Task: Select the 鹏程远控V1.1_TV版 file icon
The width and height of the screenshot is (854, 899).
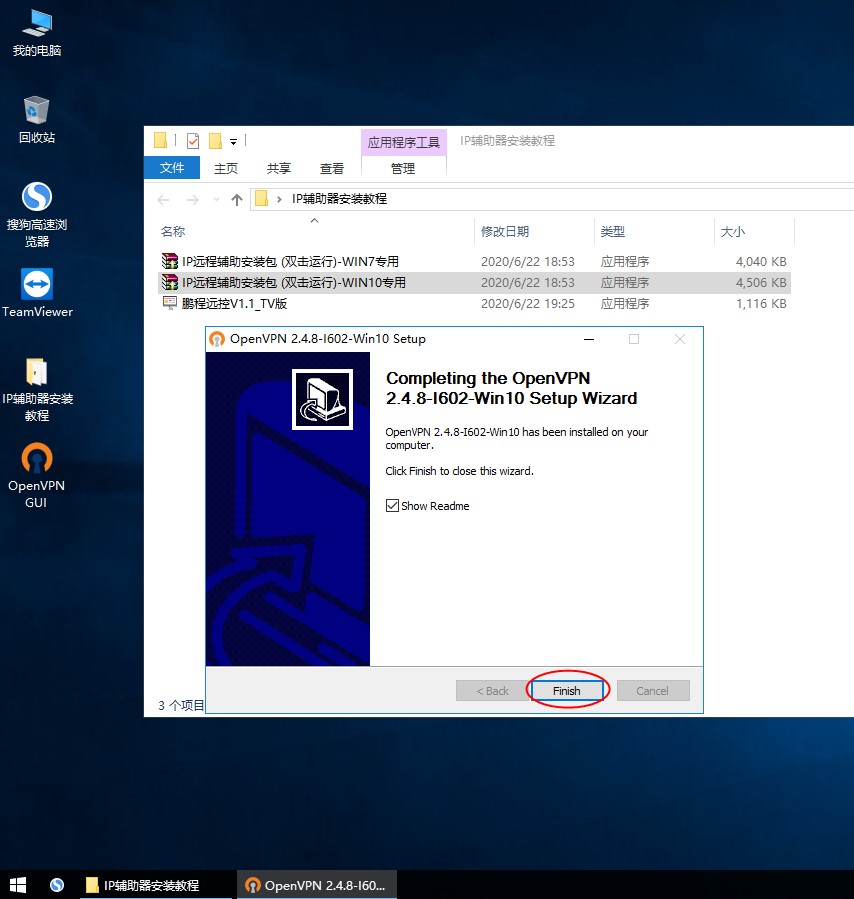Action: coord(170,303)
